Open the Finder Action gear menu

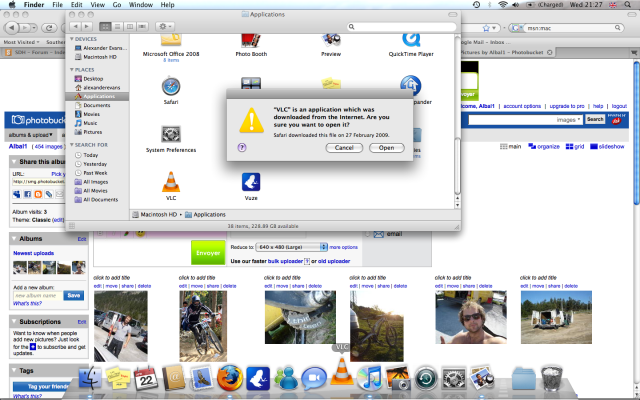(x=165, y=27)
